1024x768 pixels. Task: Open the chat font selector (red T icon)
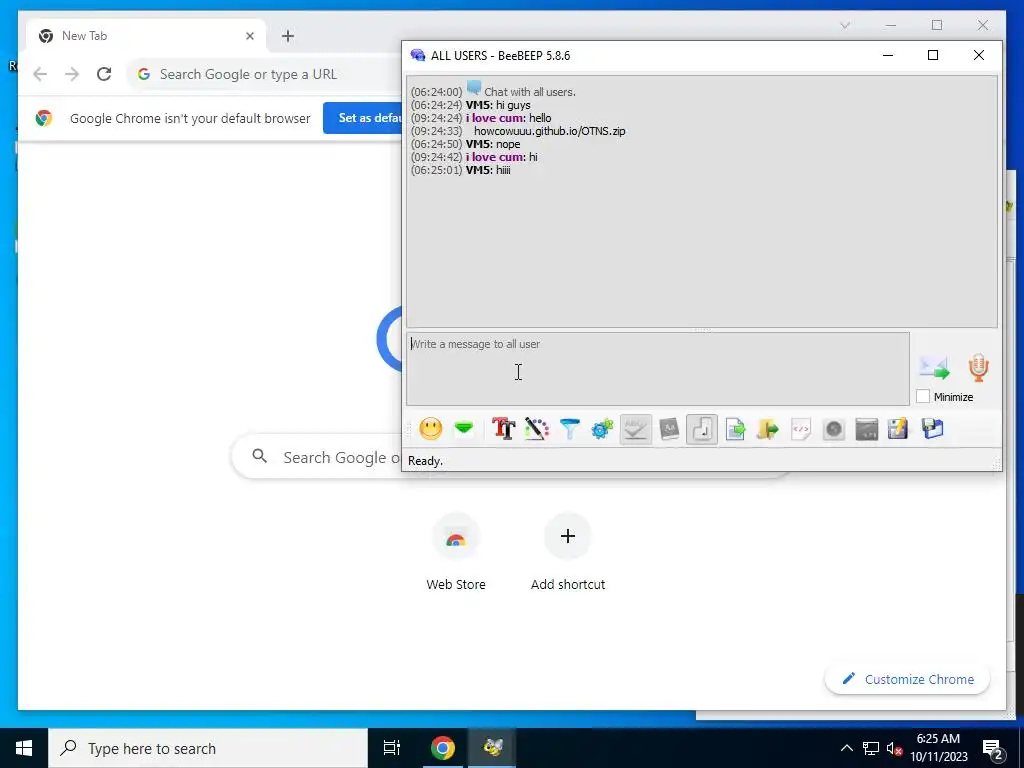[504, 429]
